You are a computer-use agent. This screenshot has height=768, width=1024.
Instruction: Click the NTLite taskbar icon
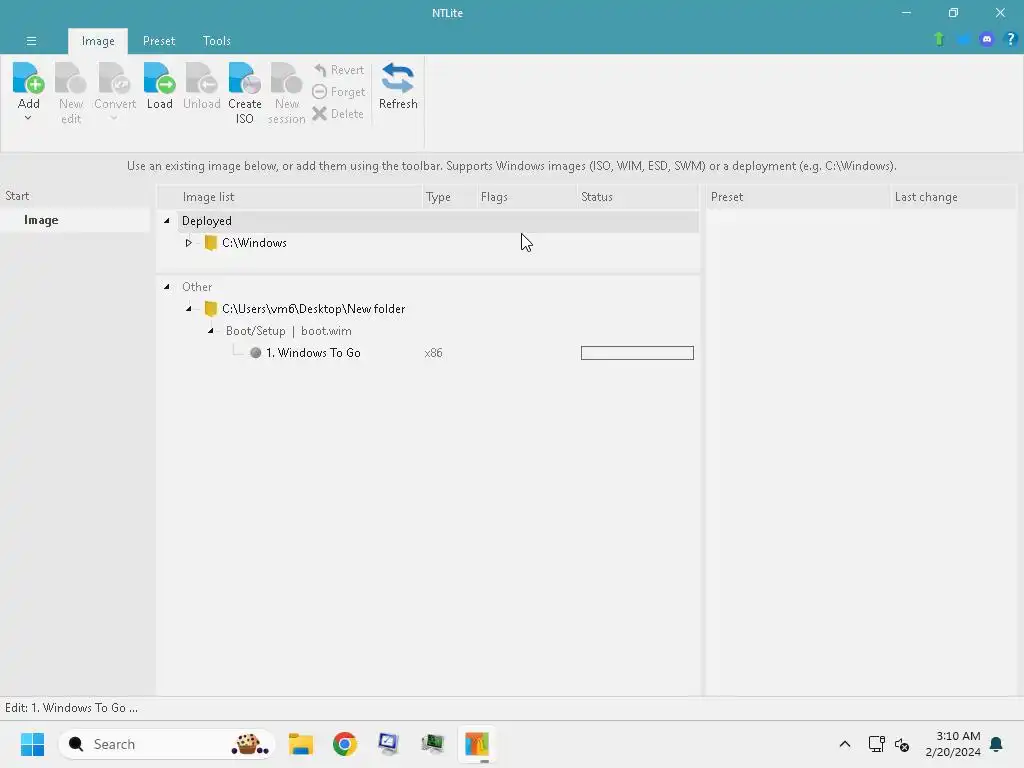tap(477, 744)
